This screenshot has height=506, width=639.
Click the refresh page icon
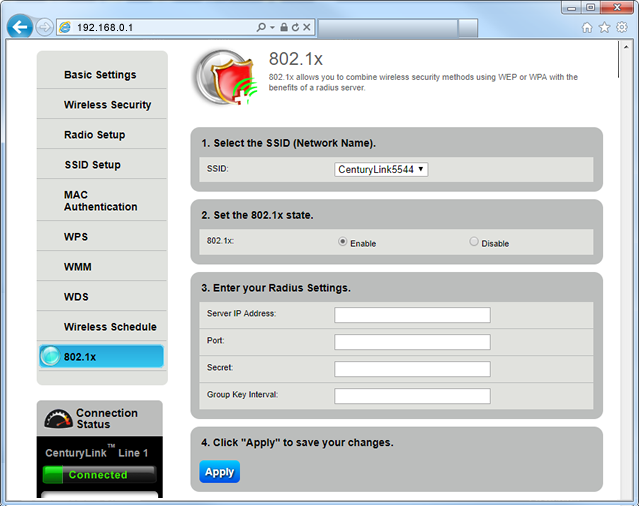pos(296,27)
